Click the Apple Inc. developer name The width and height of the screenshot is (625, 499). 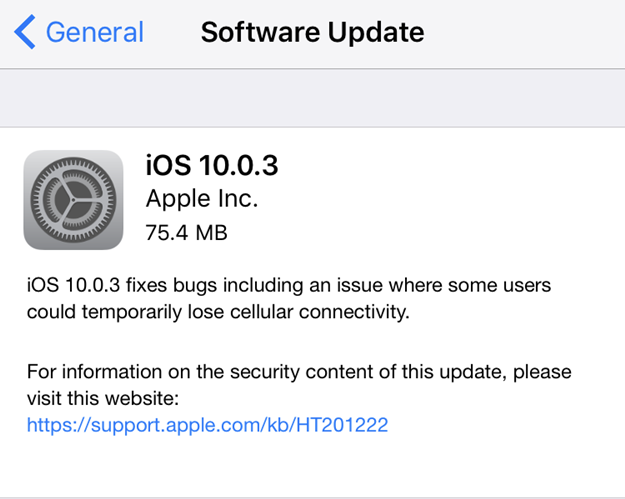point(202,199)
